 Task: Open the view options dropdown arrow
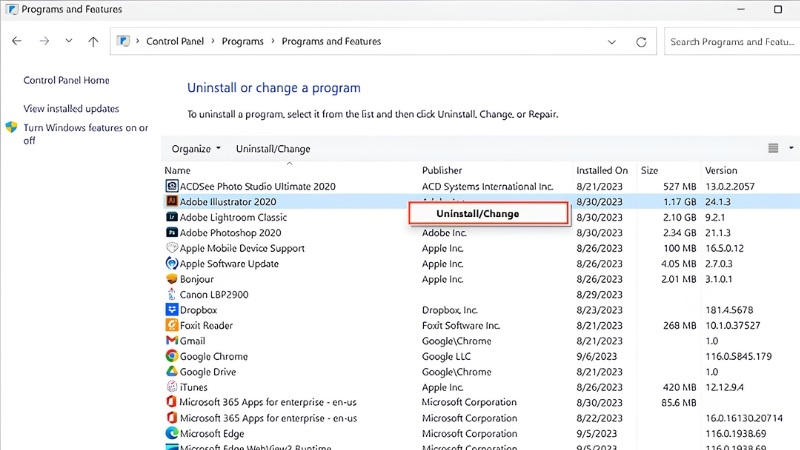[x=791, y=148]
